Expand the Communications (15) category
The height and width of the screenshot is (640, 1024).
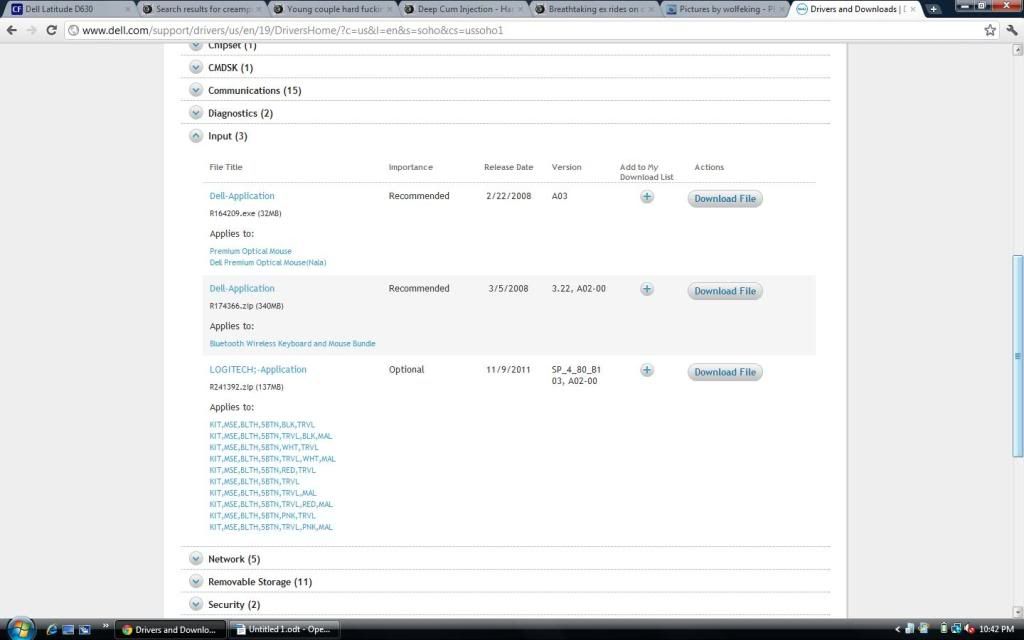click(x=195, y=90)
